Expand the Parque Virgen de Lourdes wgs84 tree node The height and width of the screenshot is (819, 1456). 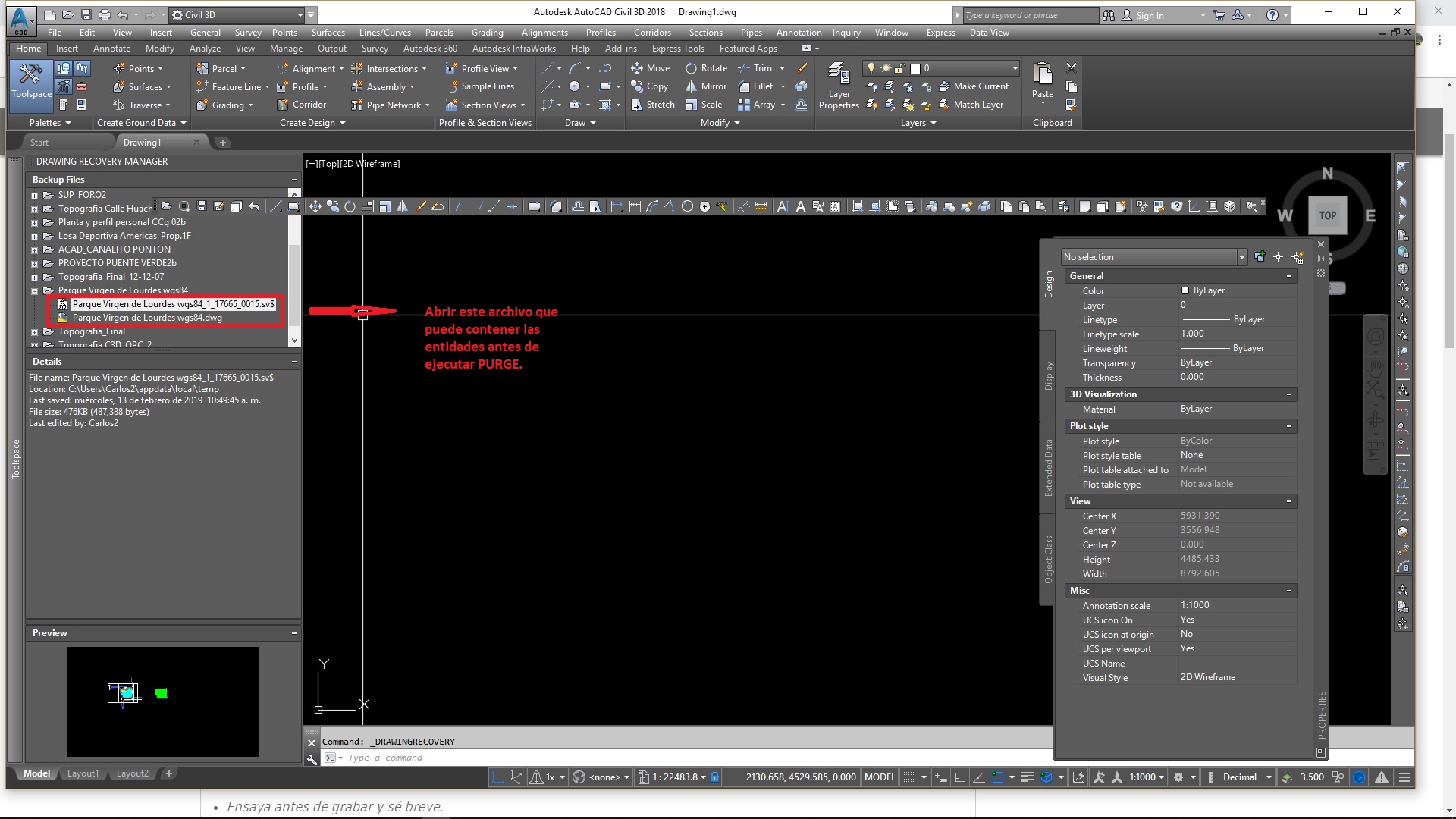36,290
